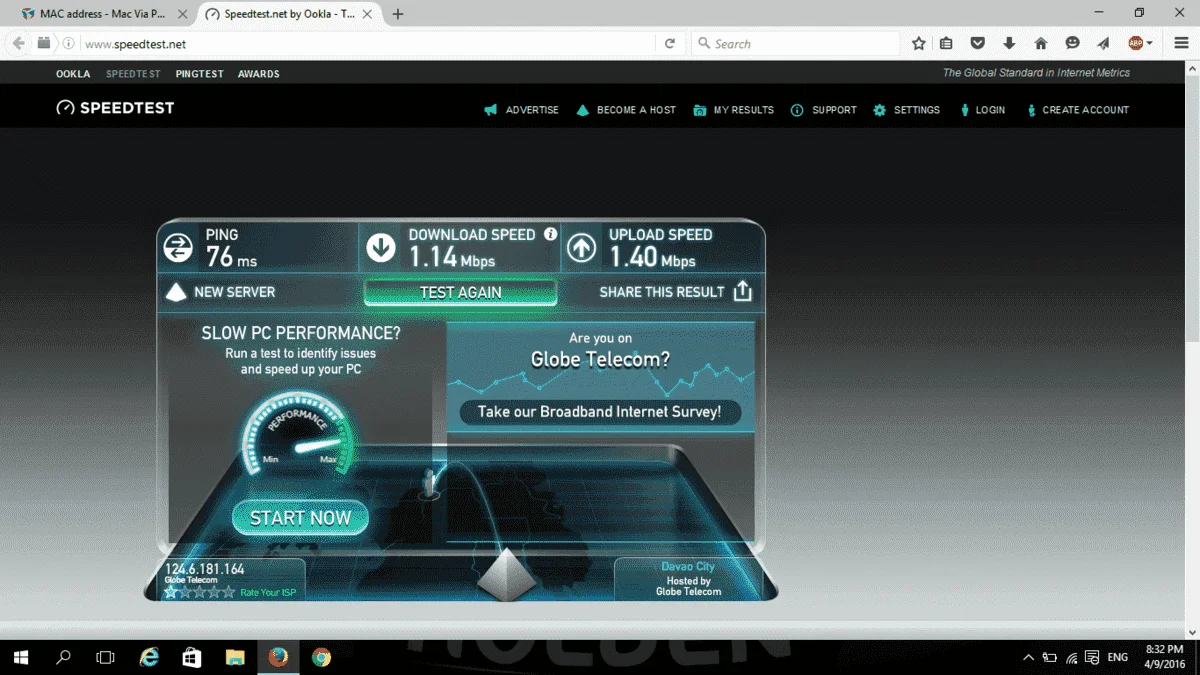The image size is (1200, 675).
Task: Open speedtest SETTINGS
Action: pyautogui.click(x=906, y=110)
